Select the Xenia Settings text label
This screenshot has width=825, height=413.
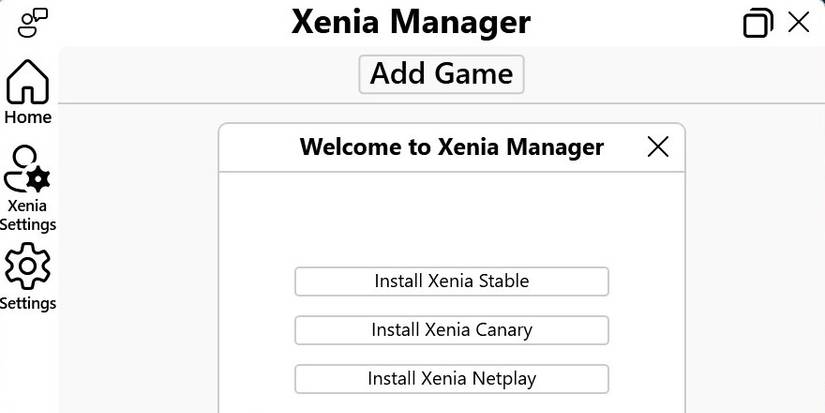click(28, 215)
